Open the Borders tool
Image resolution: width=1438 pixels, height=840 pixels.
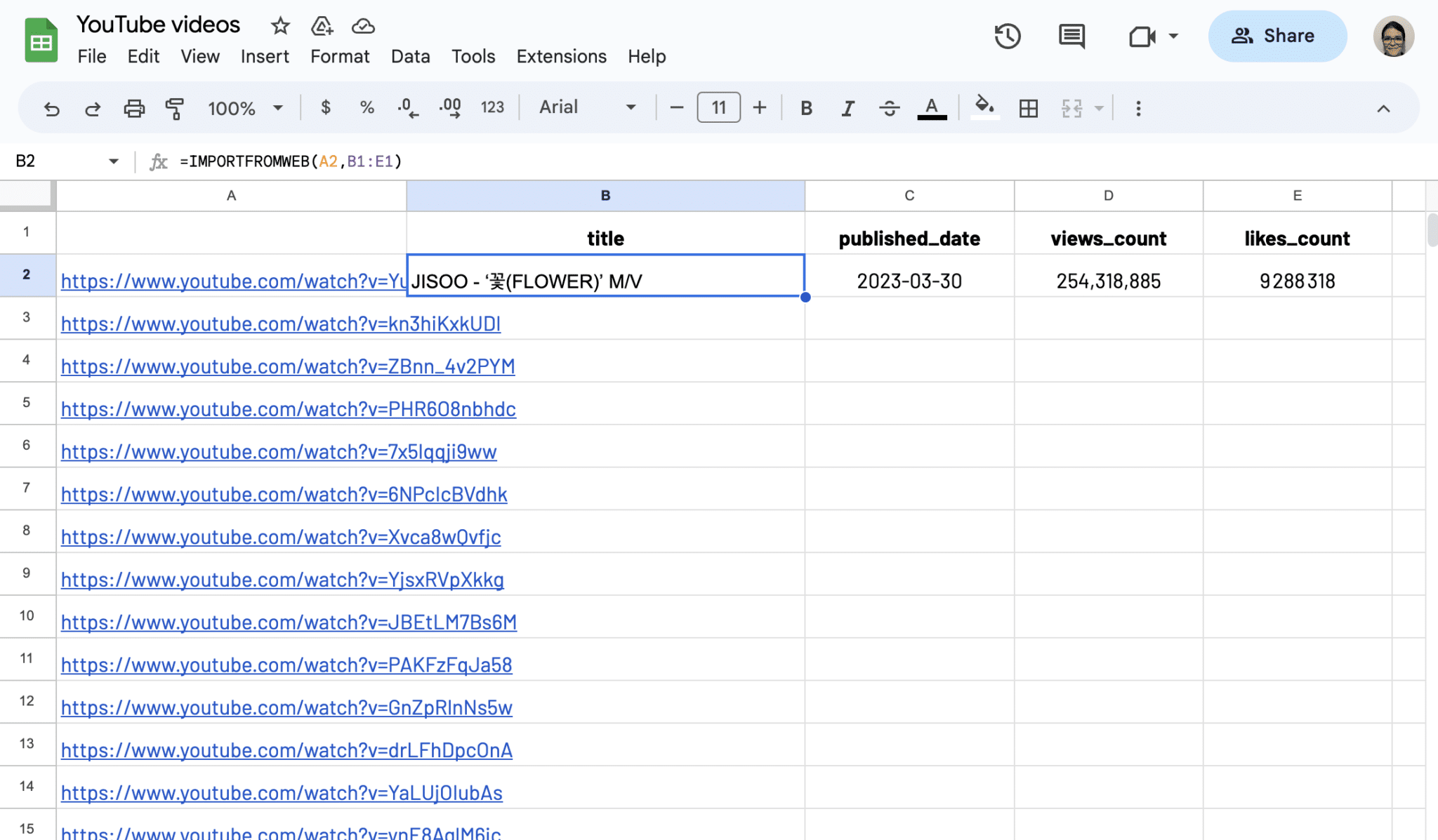1027,108
